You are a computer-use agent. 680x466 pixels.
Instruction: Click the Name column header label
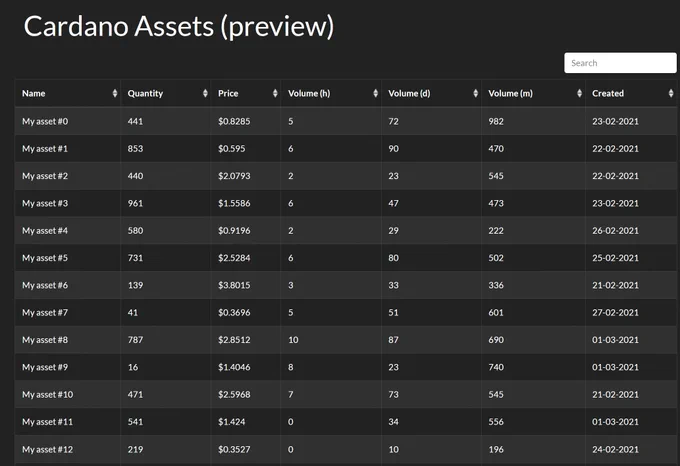33,93
